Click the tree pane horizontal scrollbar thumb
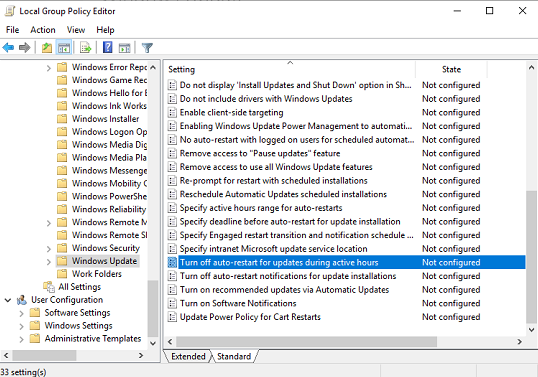Image resolution: width=538 pixels, height=377 pixels. tap(44, 355)
